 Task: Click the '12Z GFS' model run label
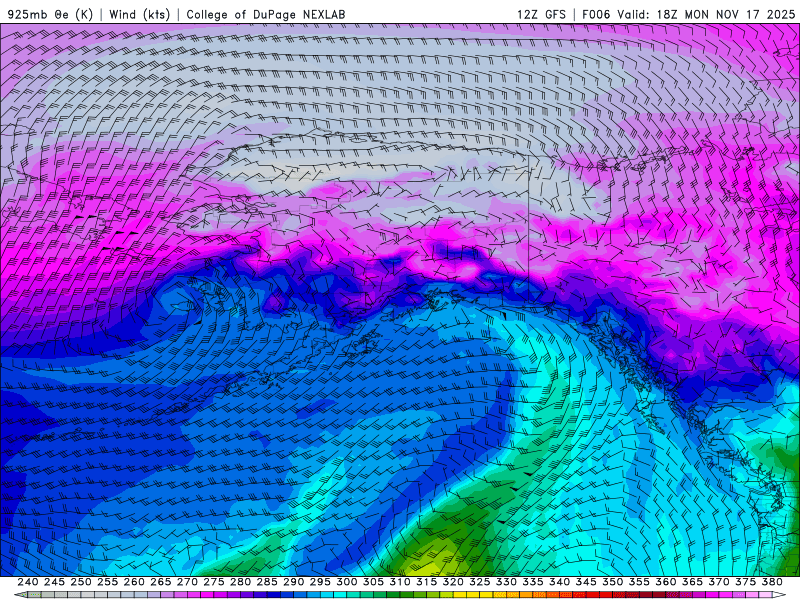541,14
